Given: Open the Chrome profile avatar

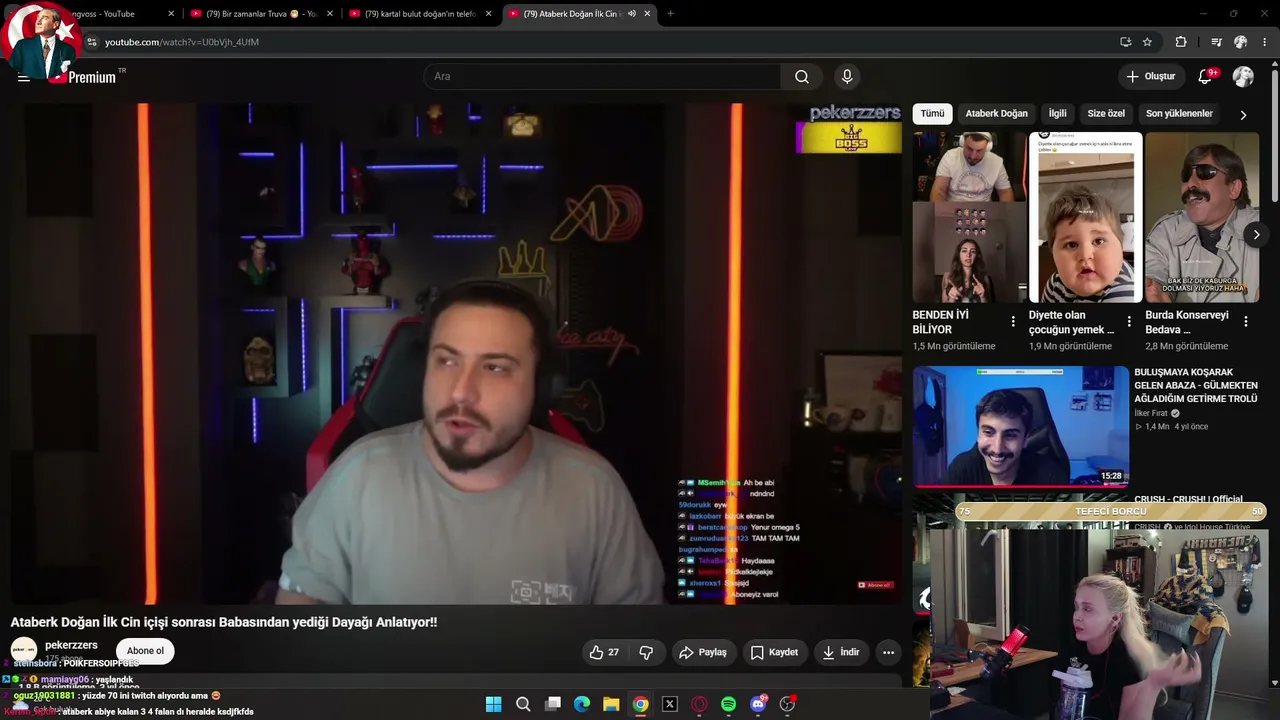Looking at the screenshot, I should [x=1240, y=42].
